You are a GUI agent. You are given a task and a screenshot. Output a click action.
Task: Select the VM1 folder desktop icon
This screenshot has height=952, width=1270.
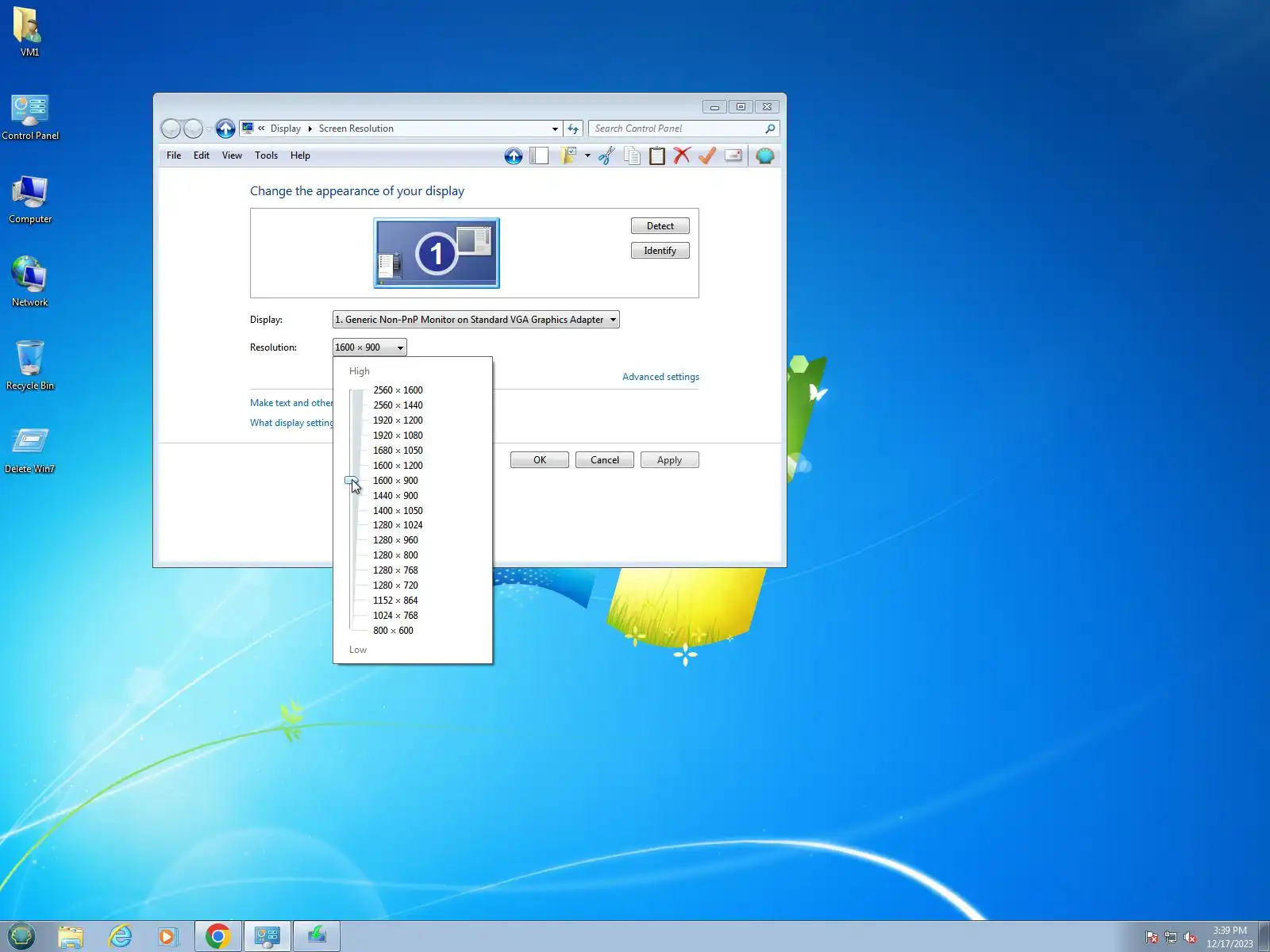tap(29, 33)
